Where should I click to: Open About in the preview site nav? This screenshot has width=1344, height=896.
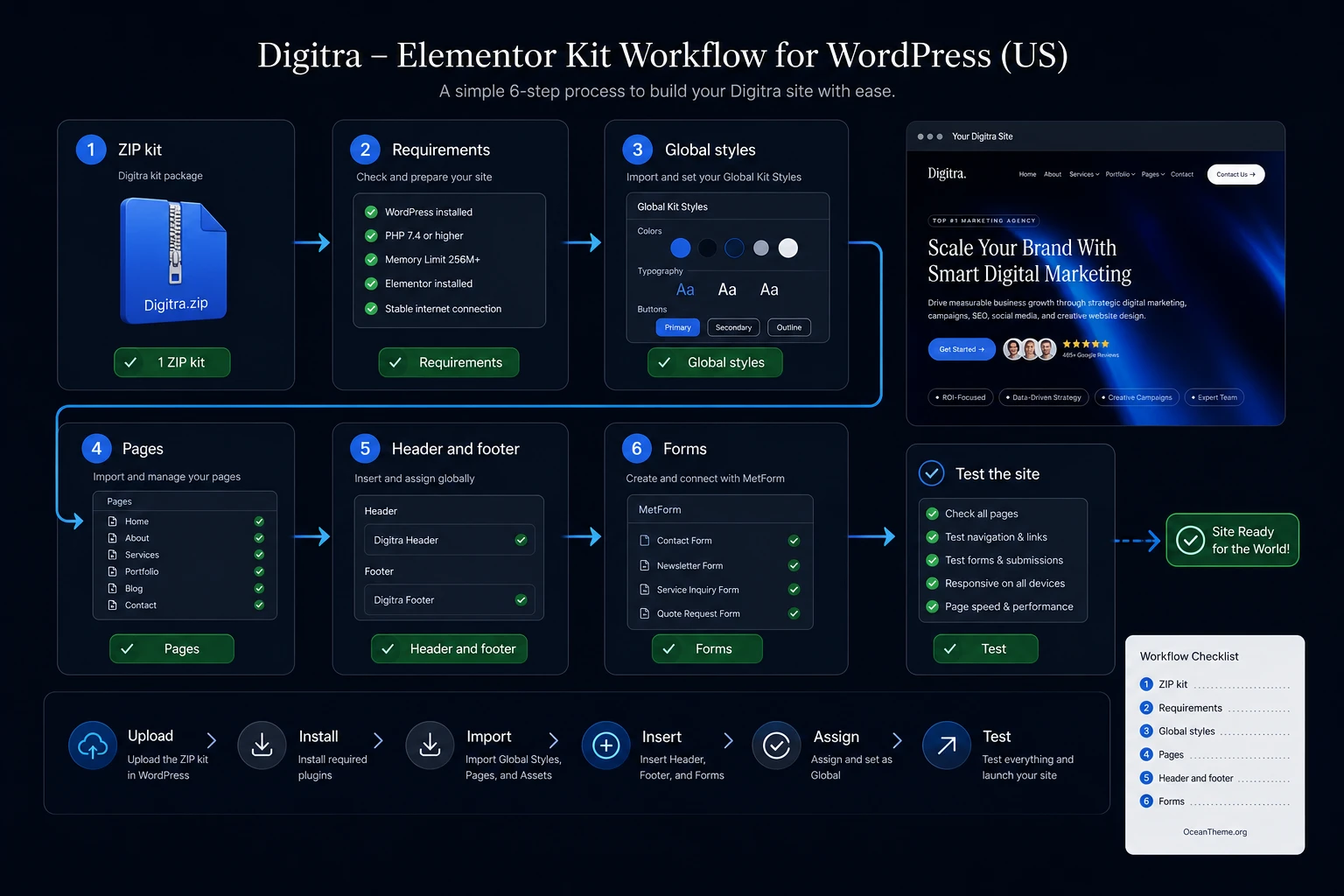coord(1053,174)
